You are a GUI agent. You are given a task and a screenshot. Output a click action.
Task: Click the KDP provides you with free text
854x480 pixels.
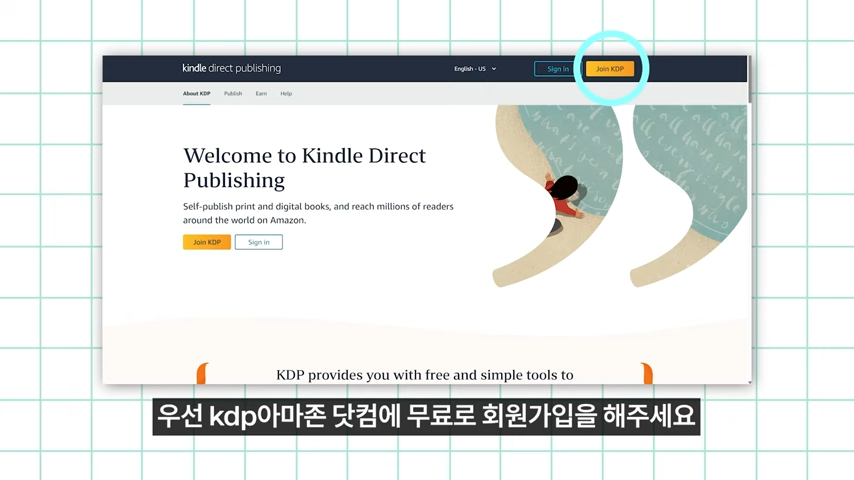pyautogui.click(x=425, y=375)
